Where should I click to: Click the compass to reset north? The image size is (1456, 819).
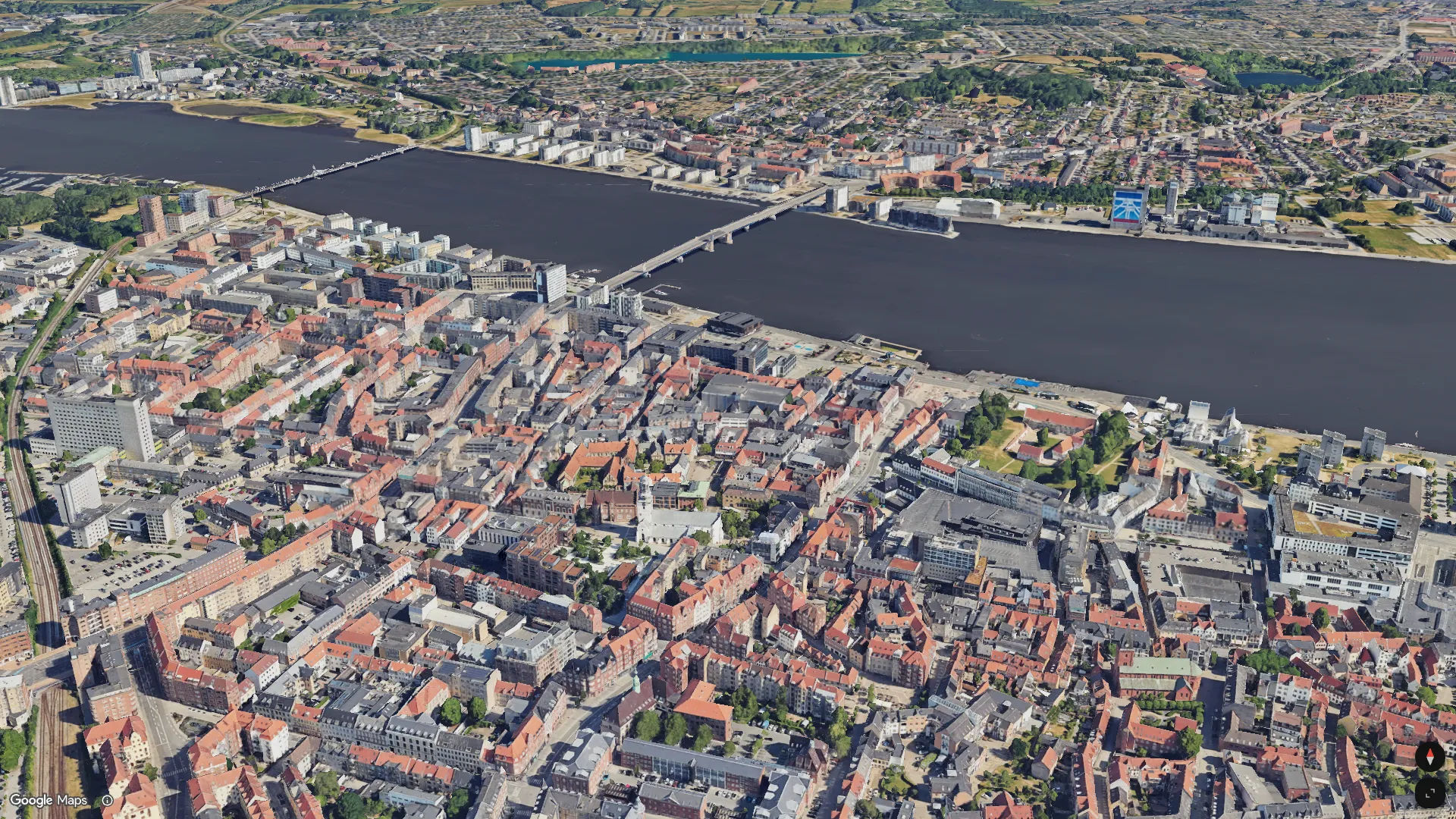coord(1429,756)
